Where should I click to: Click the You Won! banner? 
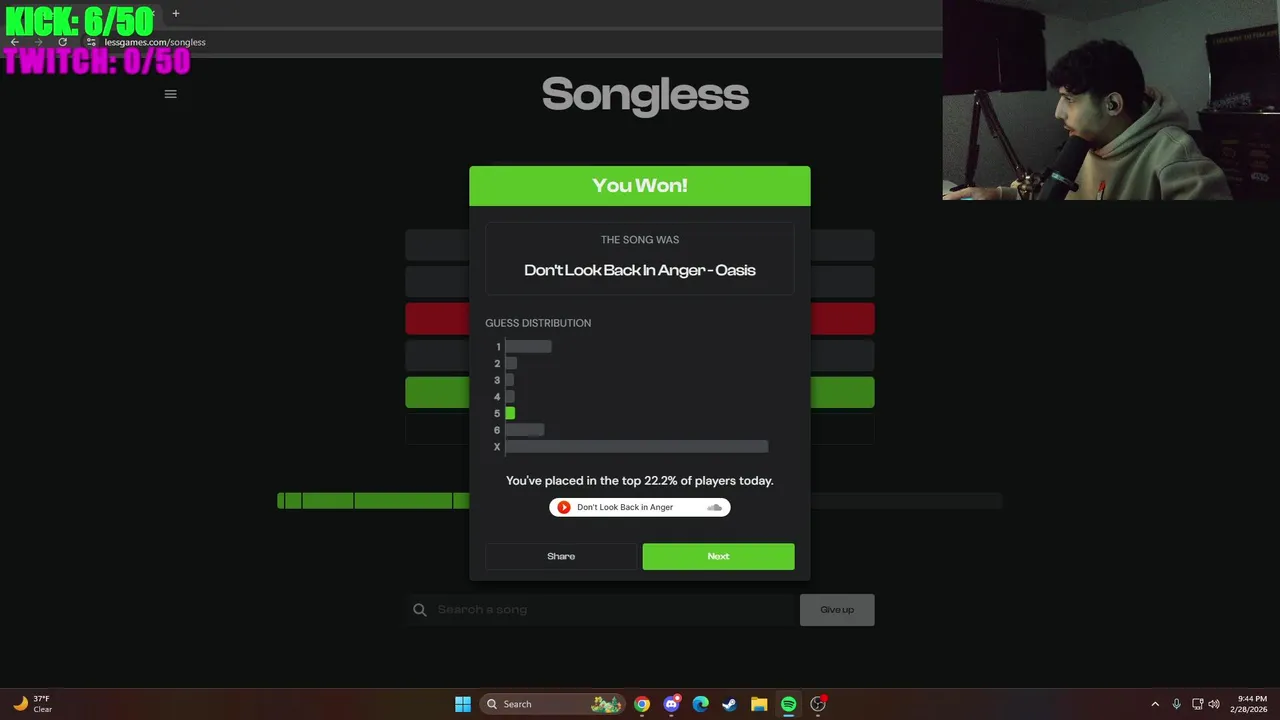tap(640, 186)
